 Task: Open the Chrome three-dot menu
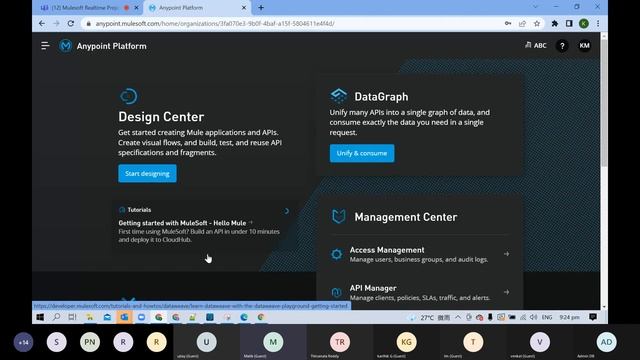point(598,24)
